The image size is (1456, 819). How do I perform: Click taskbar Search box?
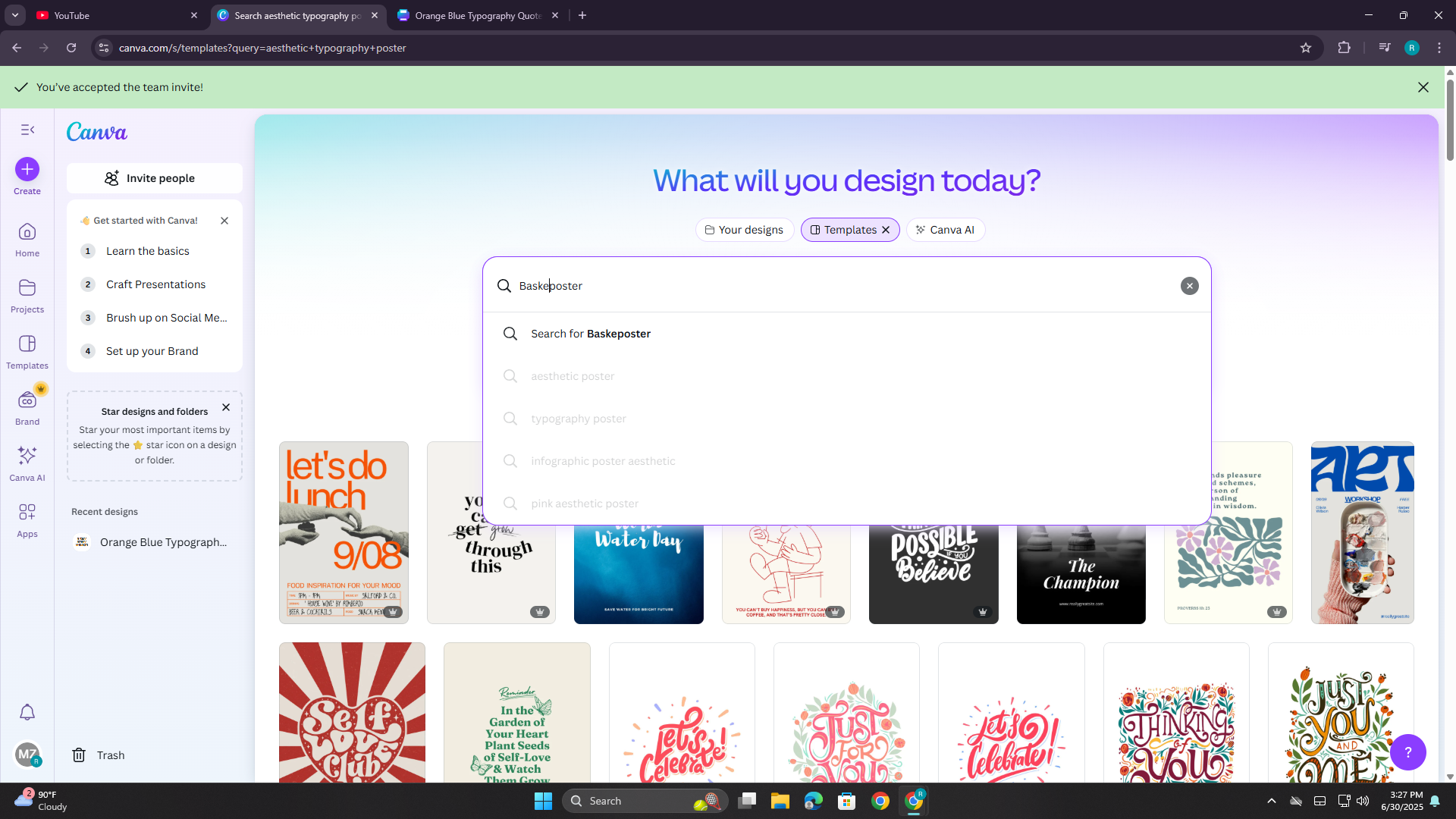645,801
